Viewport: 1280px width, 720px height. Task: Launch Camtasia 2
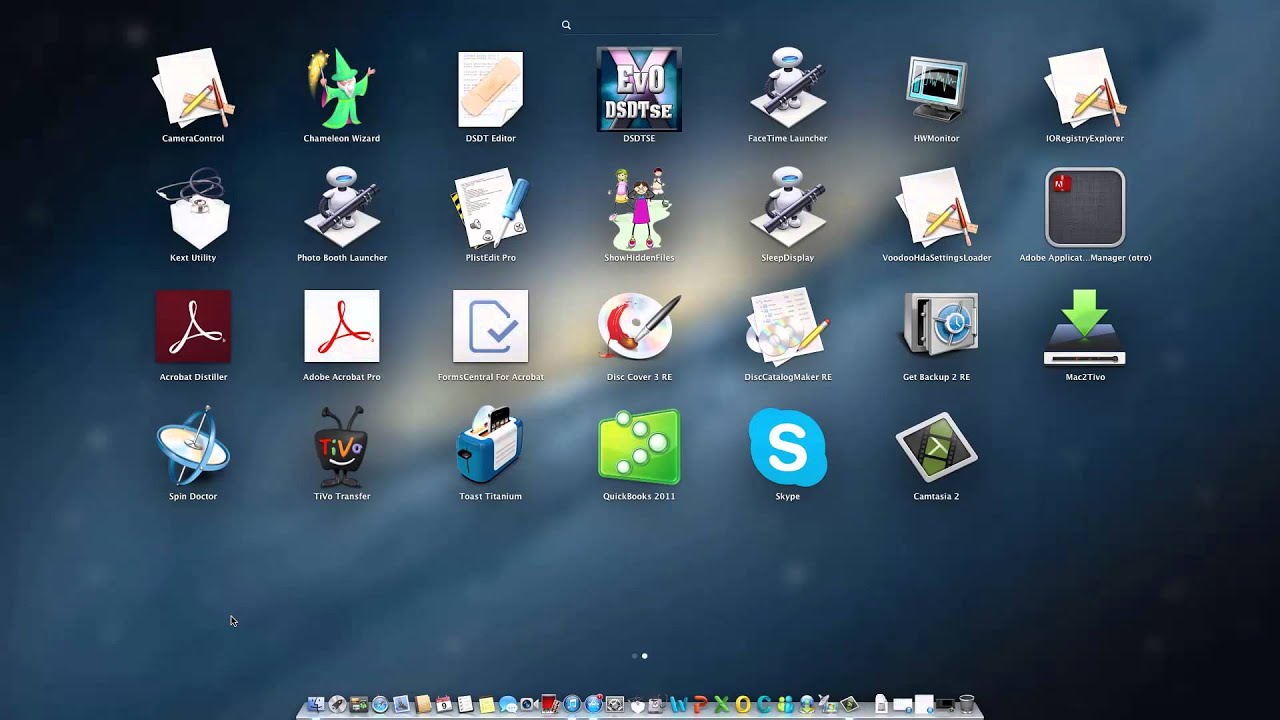tap(936, 446)
